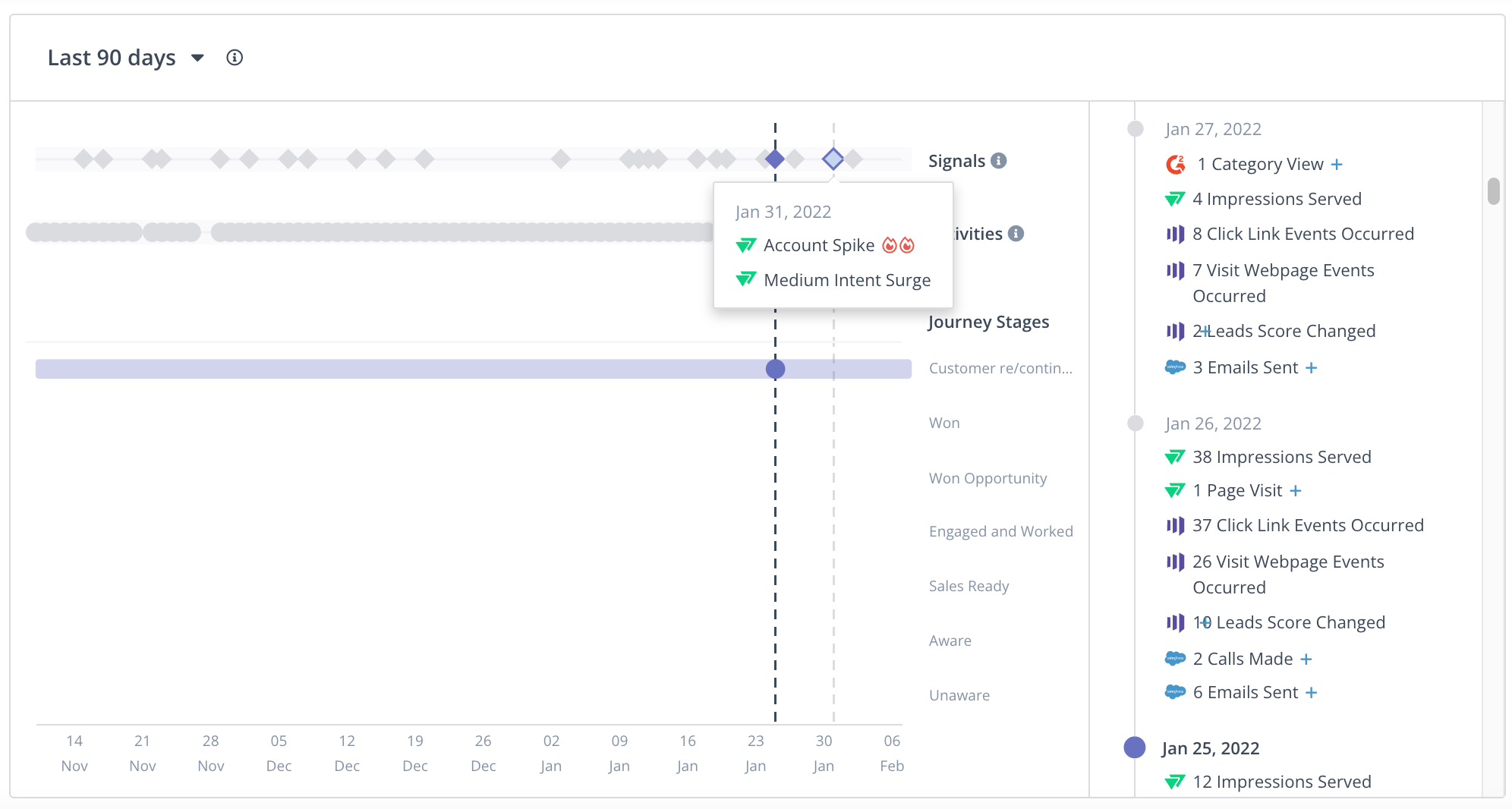Screen dimensions: 1512x809
Task: Click Salesforce icon beside 3 Emails Sent
Action: pos(1175,367)
